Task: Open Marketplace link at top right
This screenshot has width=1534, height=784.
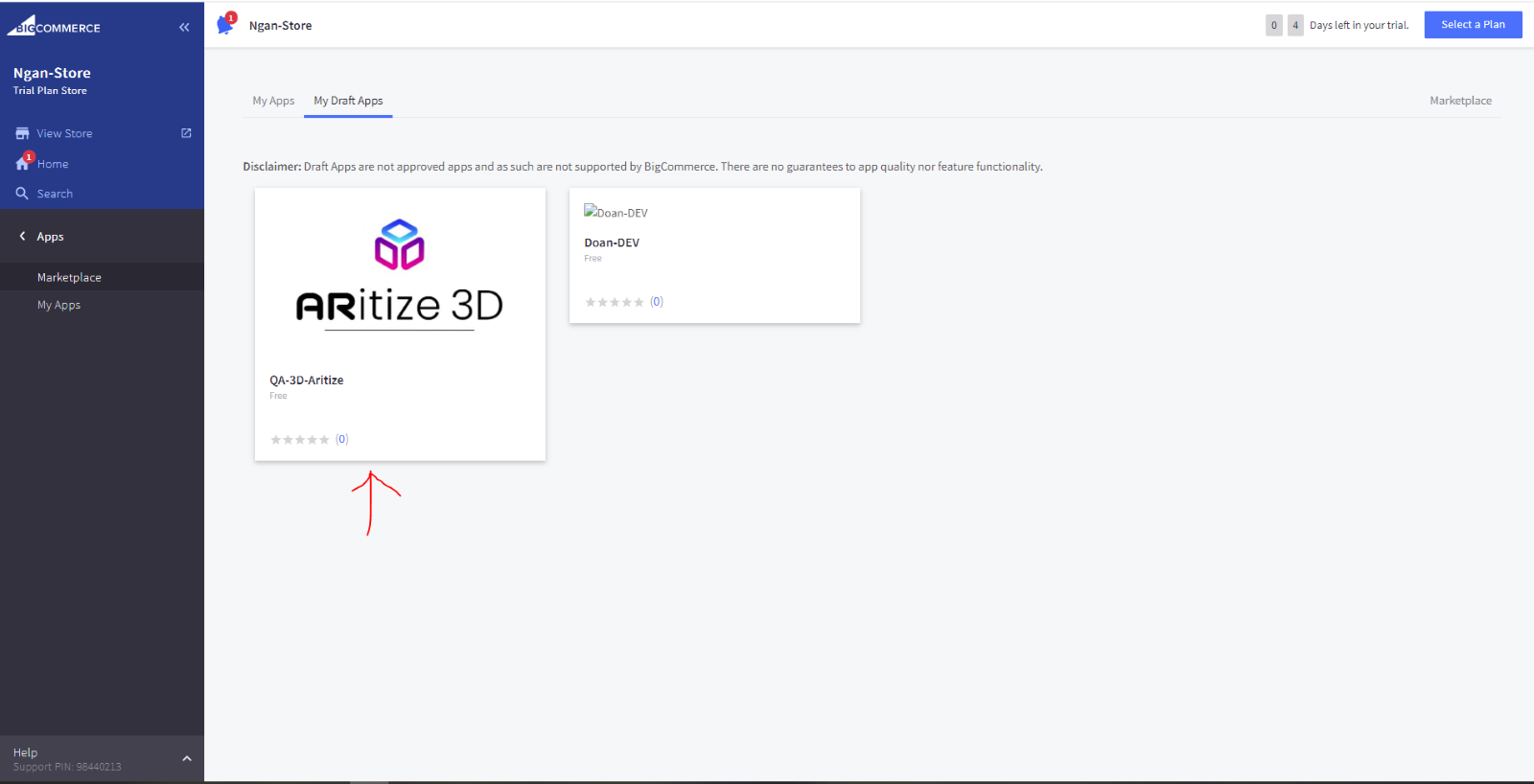Action: tap(1460, 101)
